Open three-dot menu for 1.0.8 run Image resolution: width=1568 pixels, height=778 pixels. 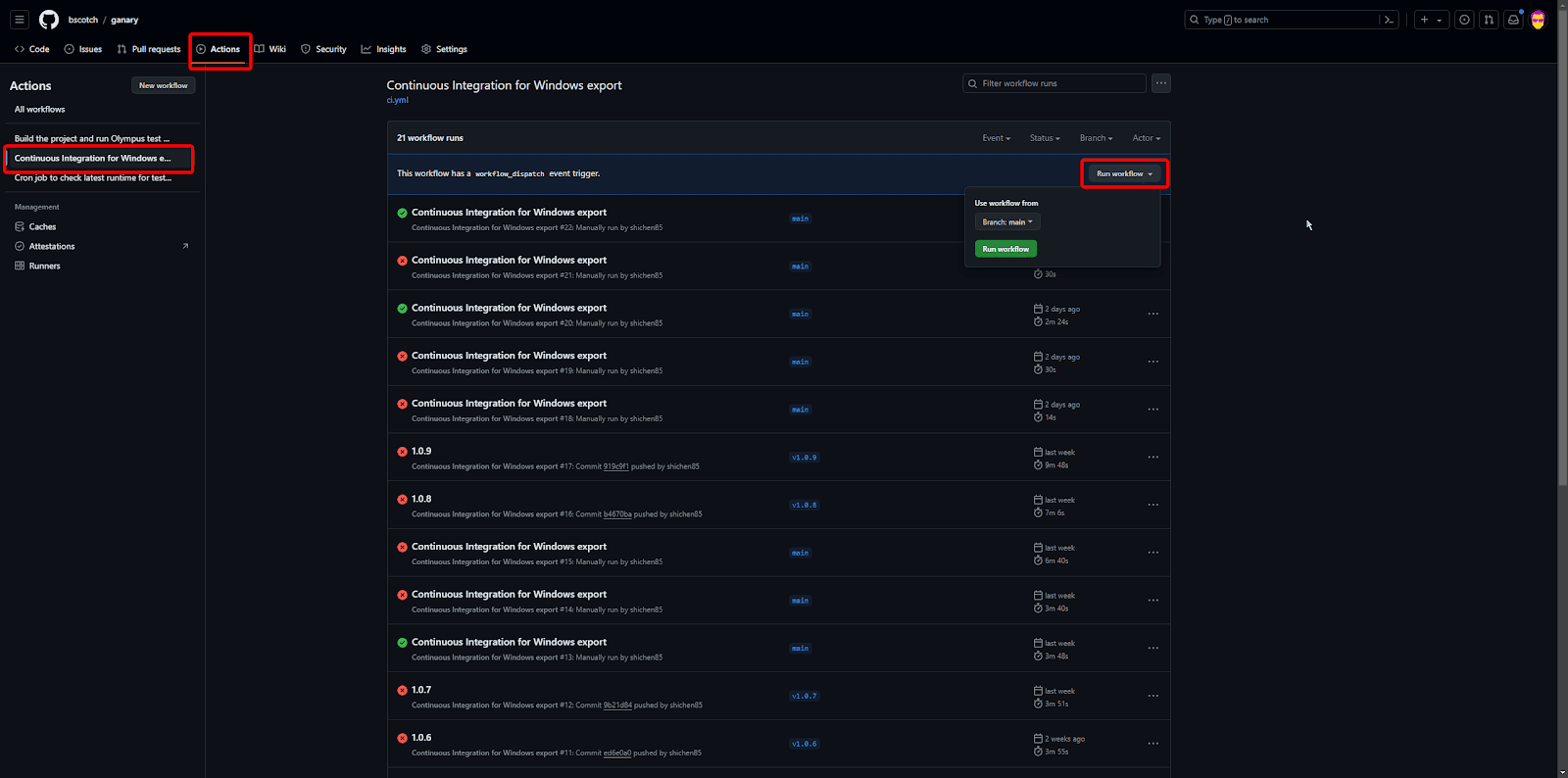point(1153,505)
